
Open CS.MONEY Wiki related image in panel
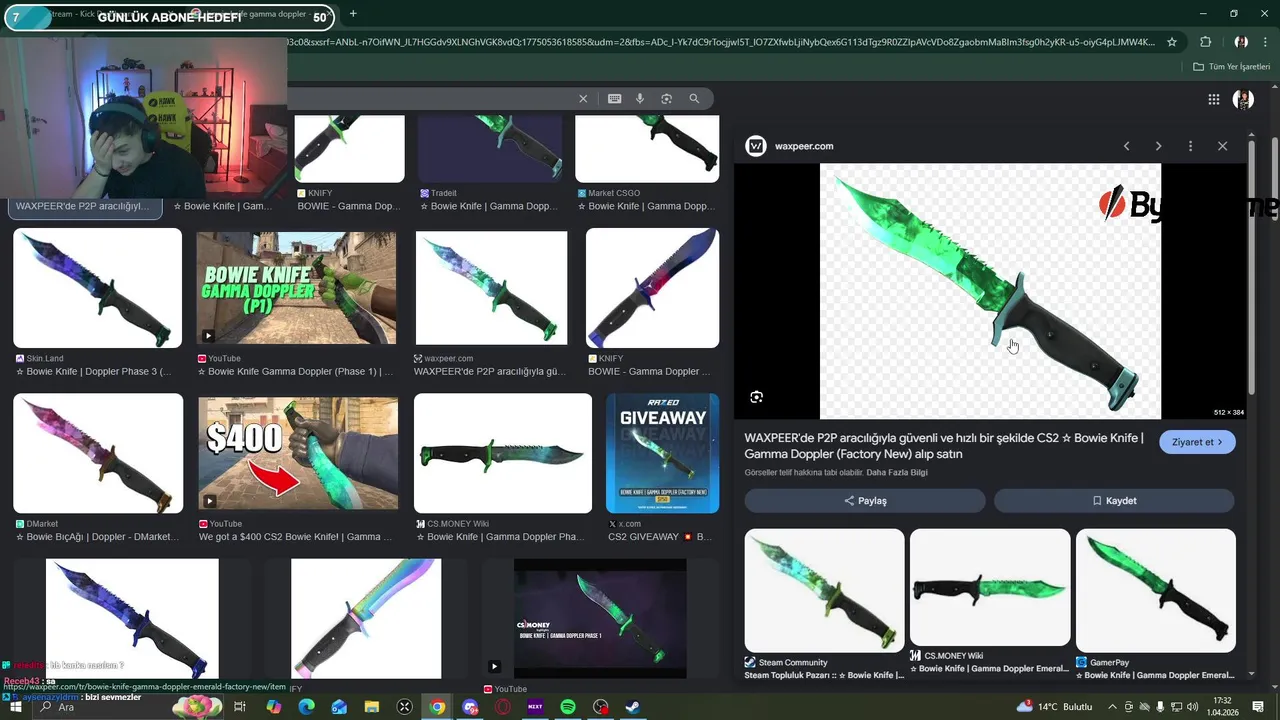[x=990, y=588]
